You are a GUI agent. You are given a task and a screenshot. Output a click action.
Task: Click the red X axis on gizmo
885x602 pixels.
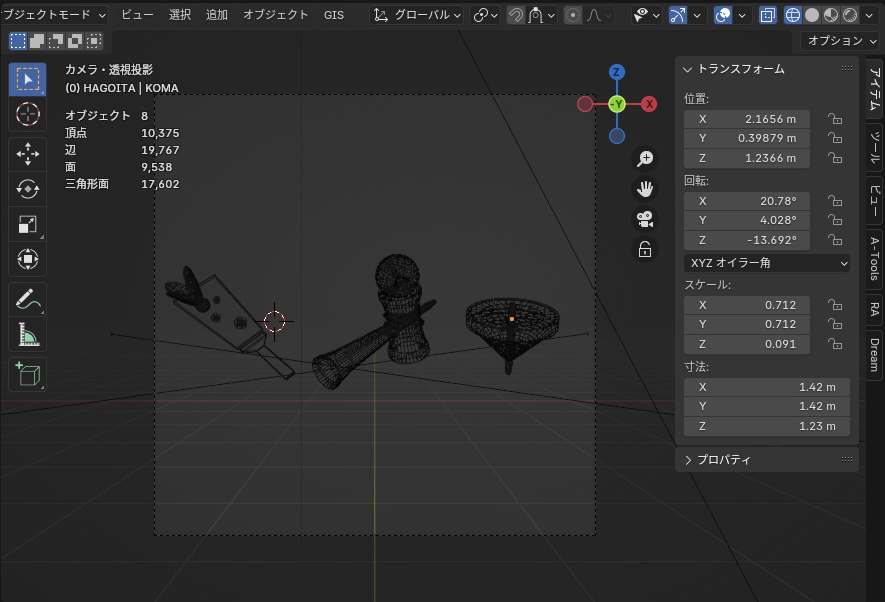point(649,104)
